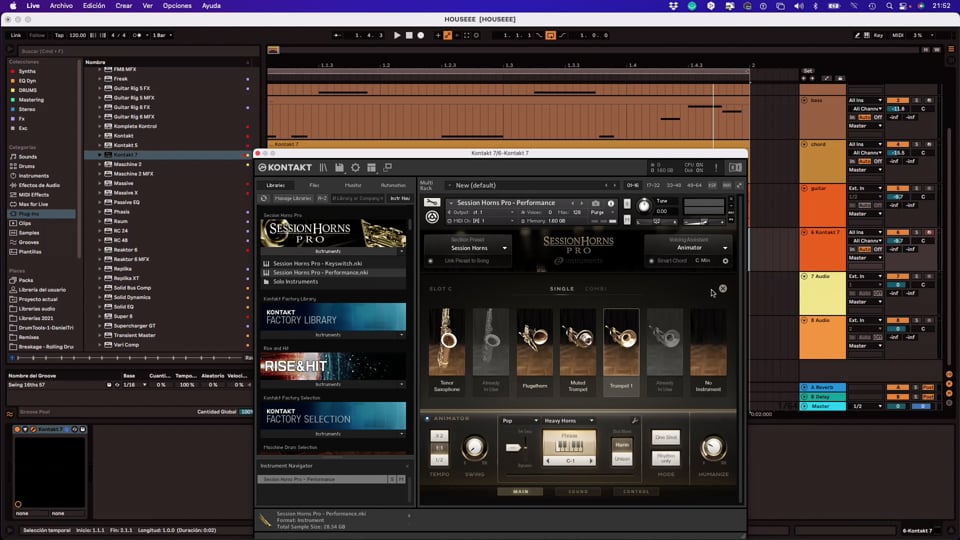This screenshot has height=540, width=960.
Task: Open the Edición menu
Action: coord(94,6)
